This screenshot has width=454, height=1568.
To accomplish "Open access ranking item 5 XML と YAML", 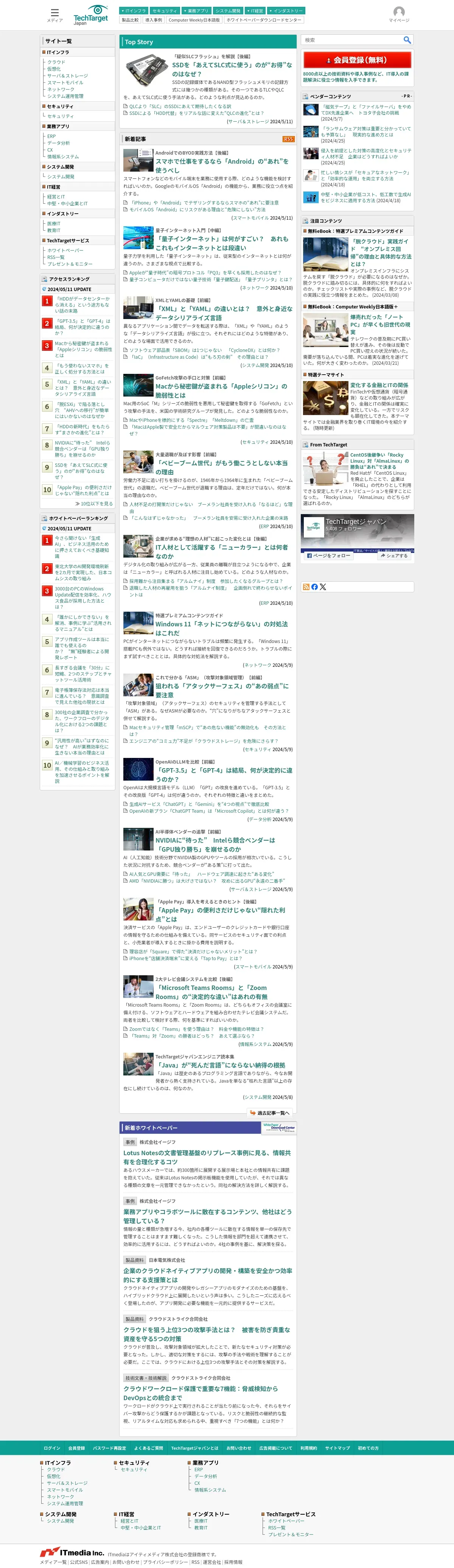I will click(83, 388).
